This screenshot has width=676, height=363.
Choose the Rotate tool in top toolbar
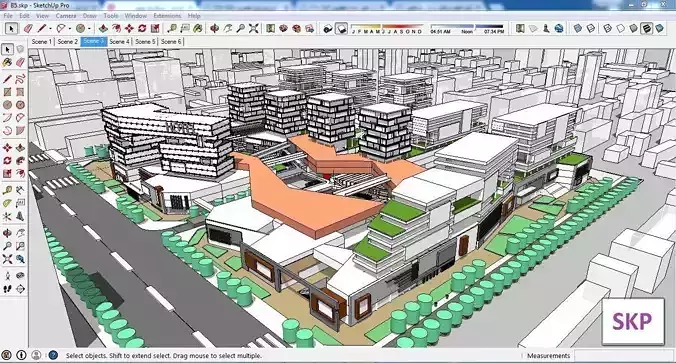tap(142, 28)
